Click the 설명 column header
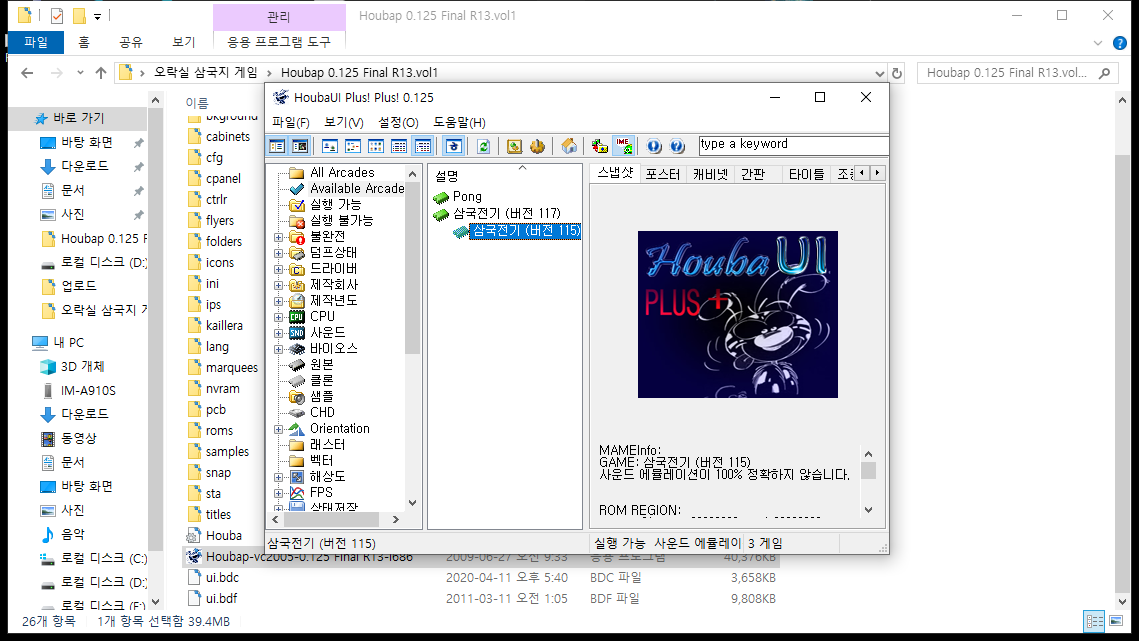 click(x=505, y=175)
